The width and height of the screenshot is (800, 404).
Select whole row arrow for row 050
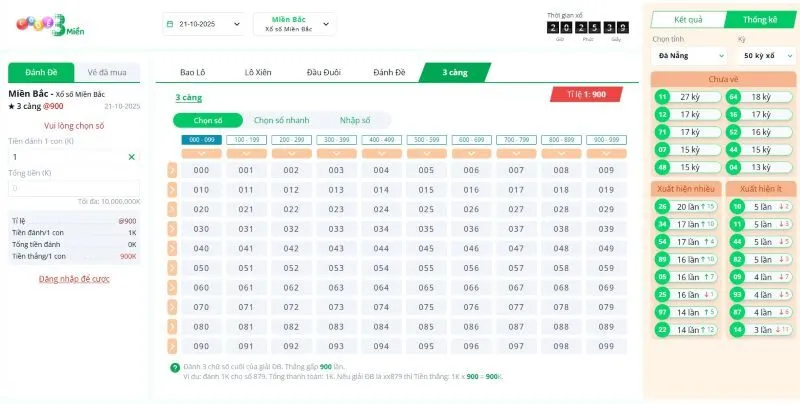coord(172,268)
